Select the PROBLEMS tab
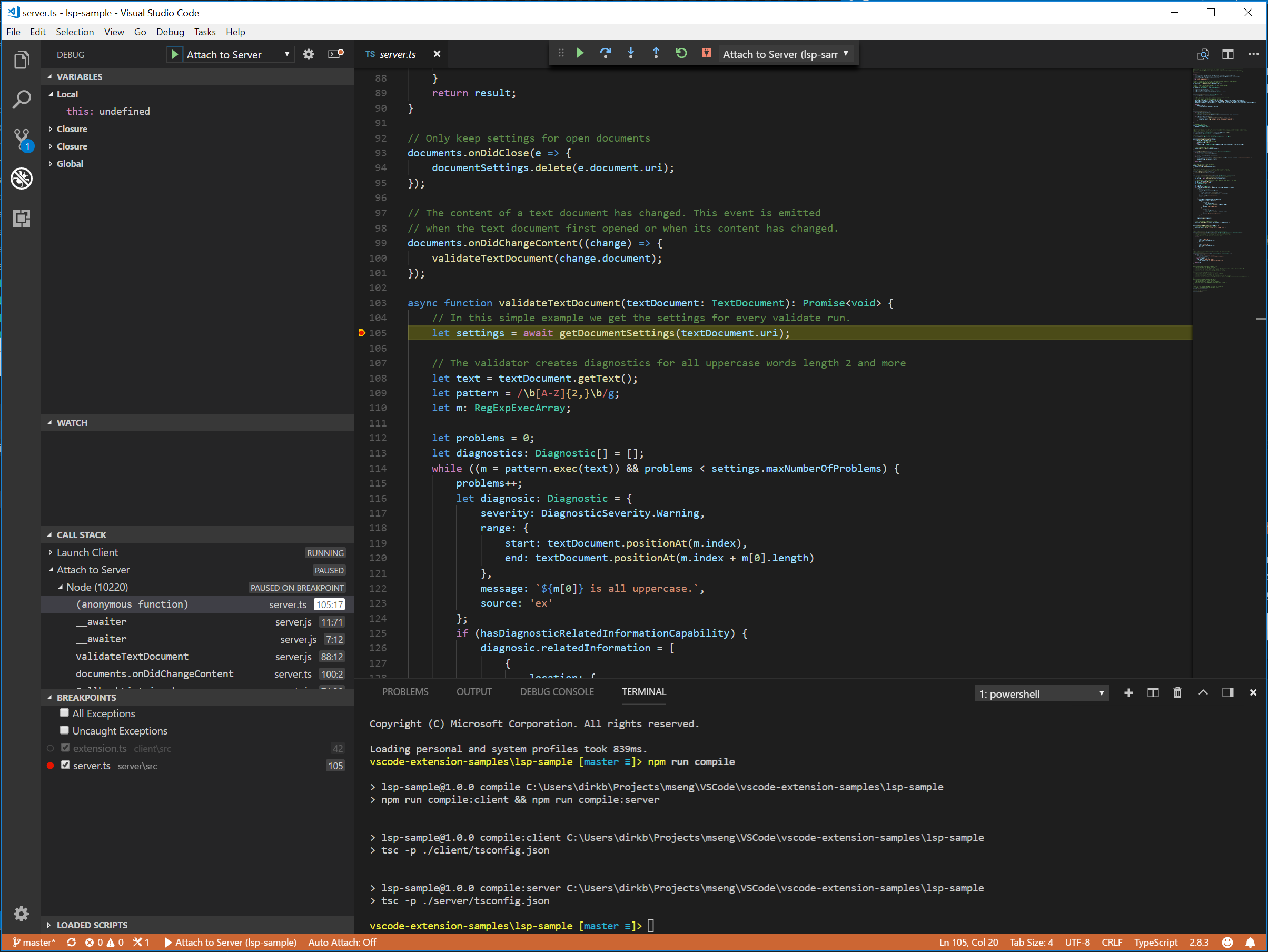Viewport: 1268px width, 952px height. pos(405,692)
